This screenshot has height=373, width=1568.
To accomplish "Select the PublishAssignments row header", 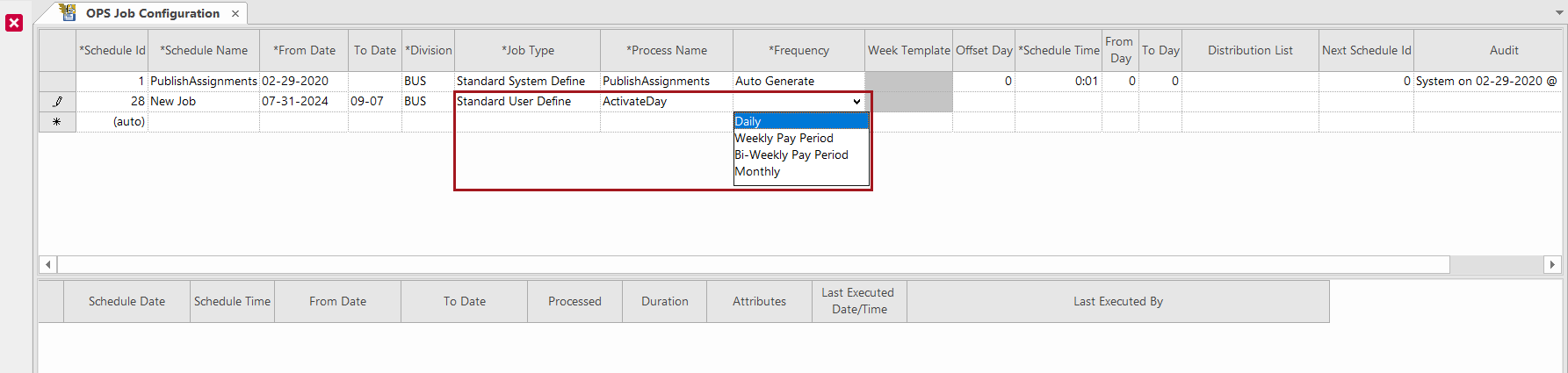I will click(x=57, y=82).
